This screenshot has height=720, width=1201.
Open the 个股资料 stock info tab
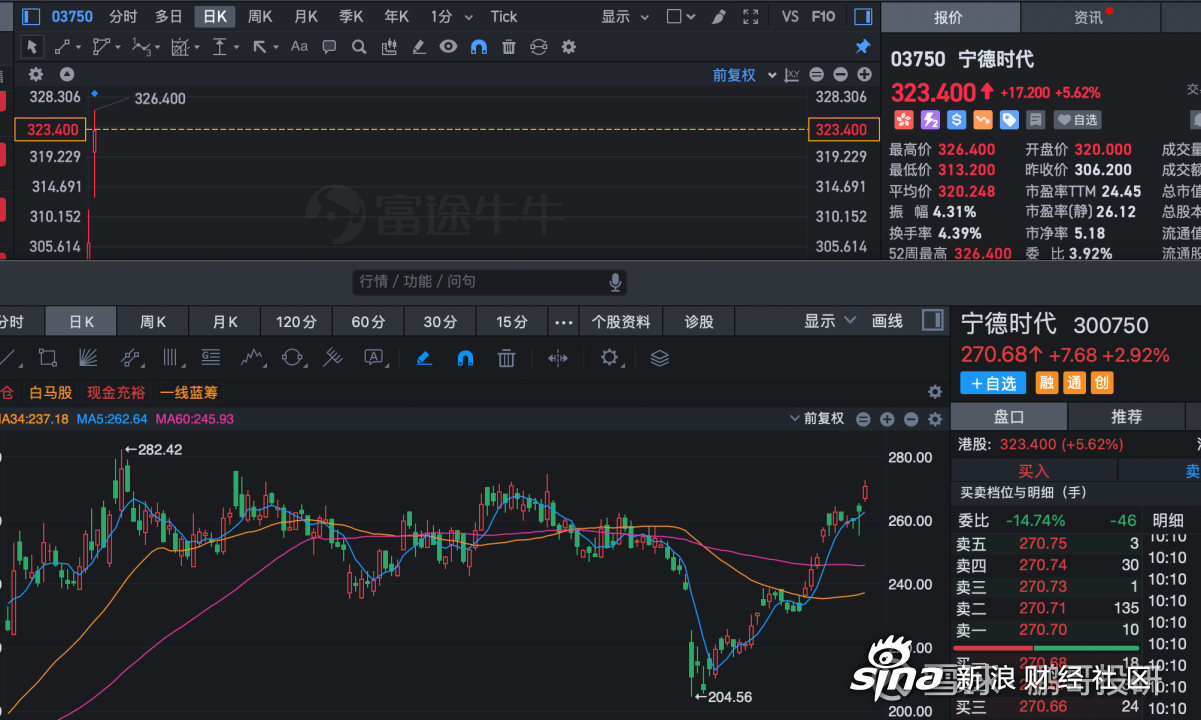click(x=621, y=322)
